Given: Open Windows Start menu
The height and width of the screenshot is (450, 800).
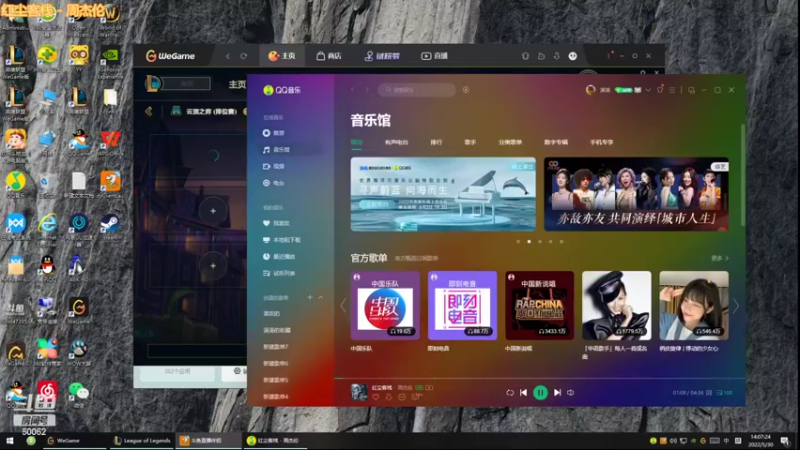Looking at the screenshot, I should (9, 440).
